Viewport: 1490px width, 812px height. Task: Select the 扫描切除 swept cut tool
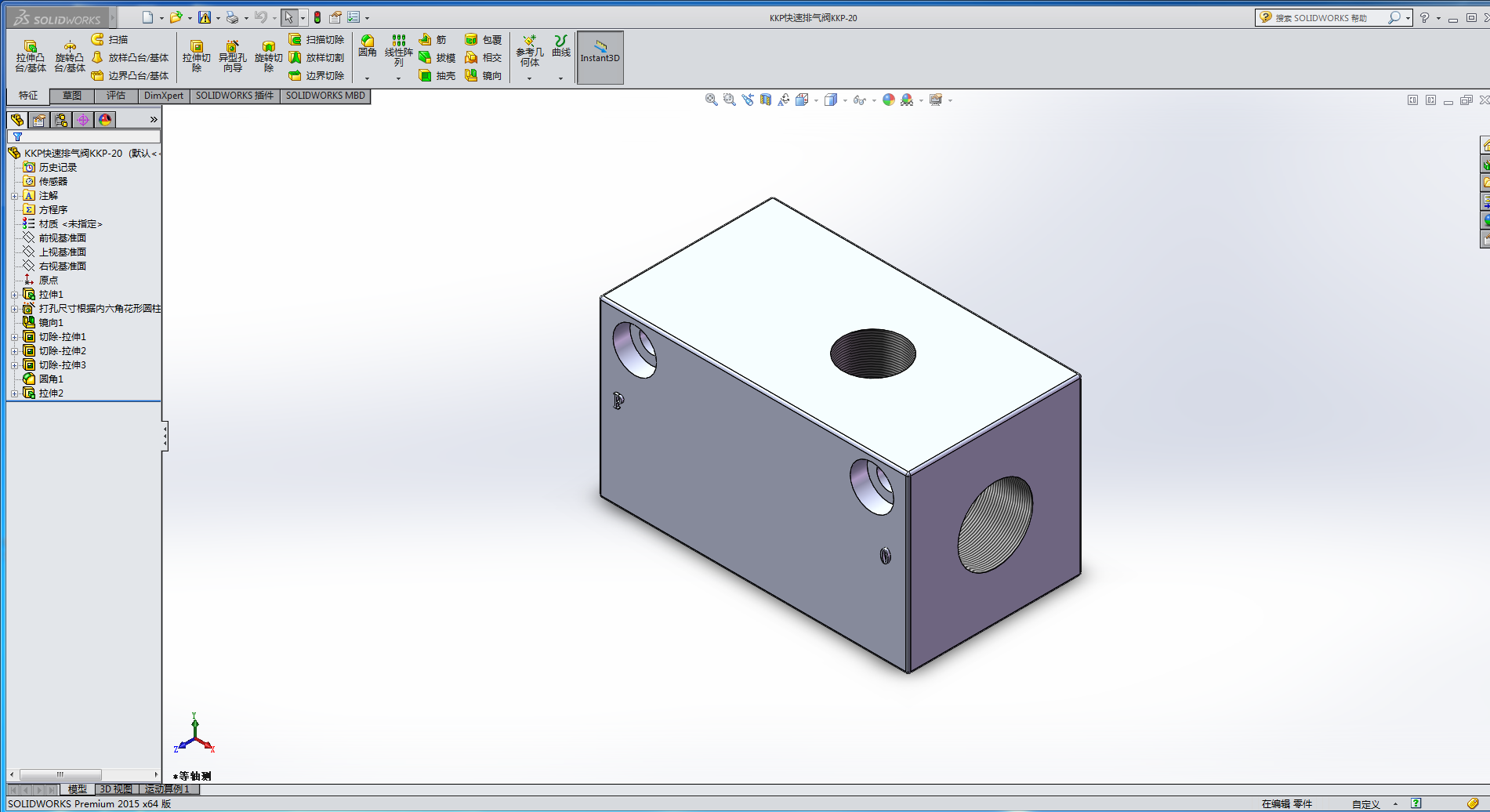pyautogui.click(x=317, y=39)
